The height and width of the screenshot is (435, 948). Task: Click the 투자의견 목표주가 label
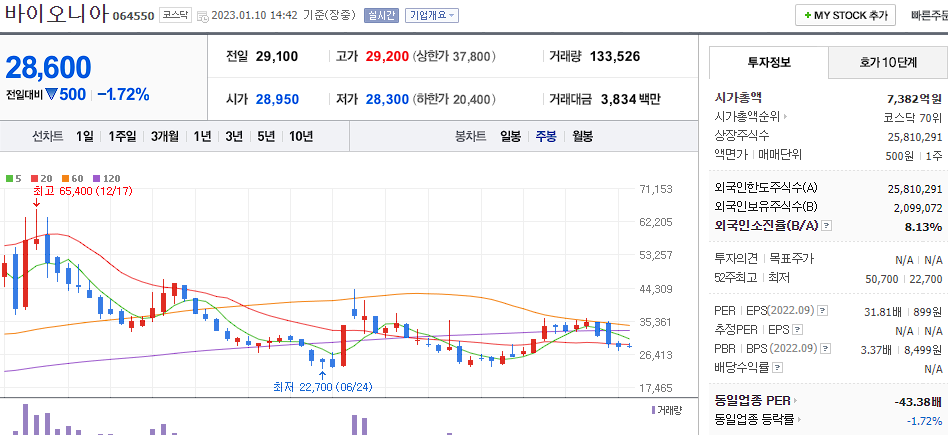[764, 259]
